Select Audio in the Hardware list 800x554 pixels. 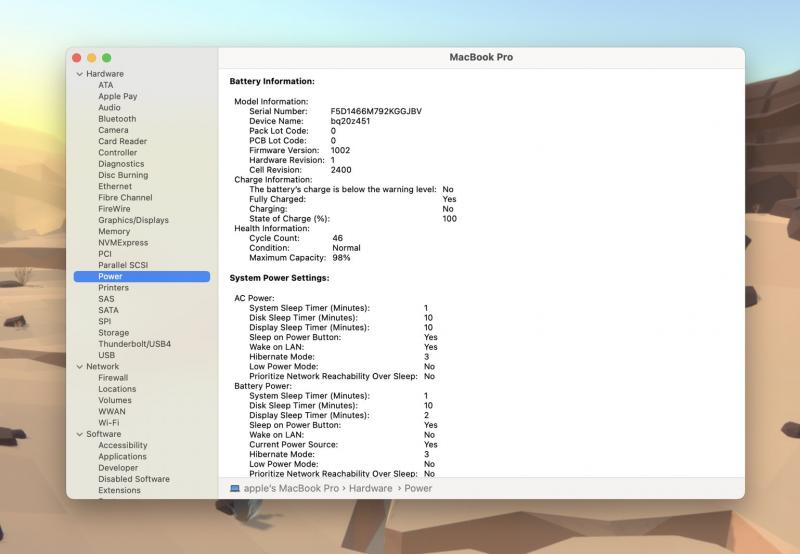coord(109,108)
